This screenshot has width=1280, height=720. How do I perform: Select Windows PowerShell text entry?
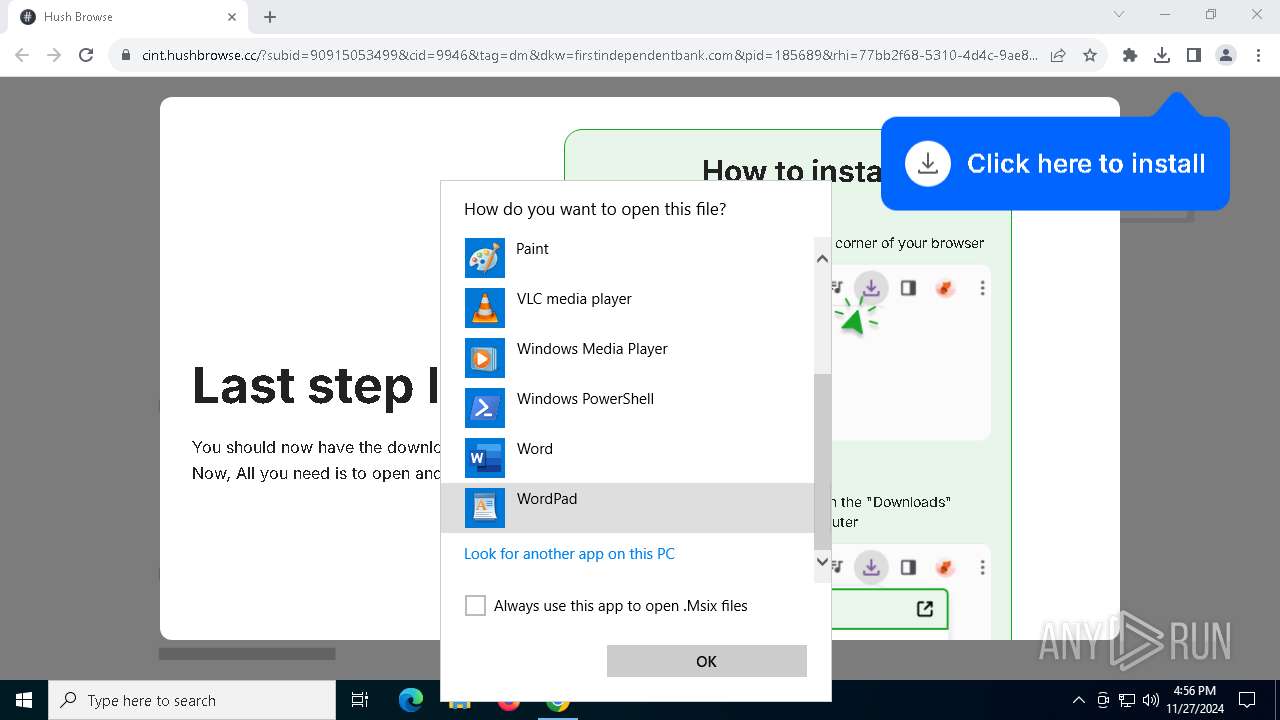click(585, 399)
